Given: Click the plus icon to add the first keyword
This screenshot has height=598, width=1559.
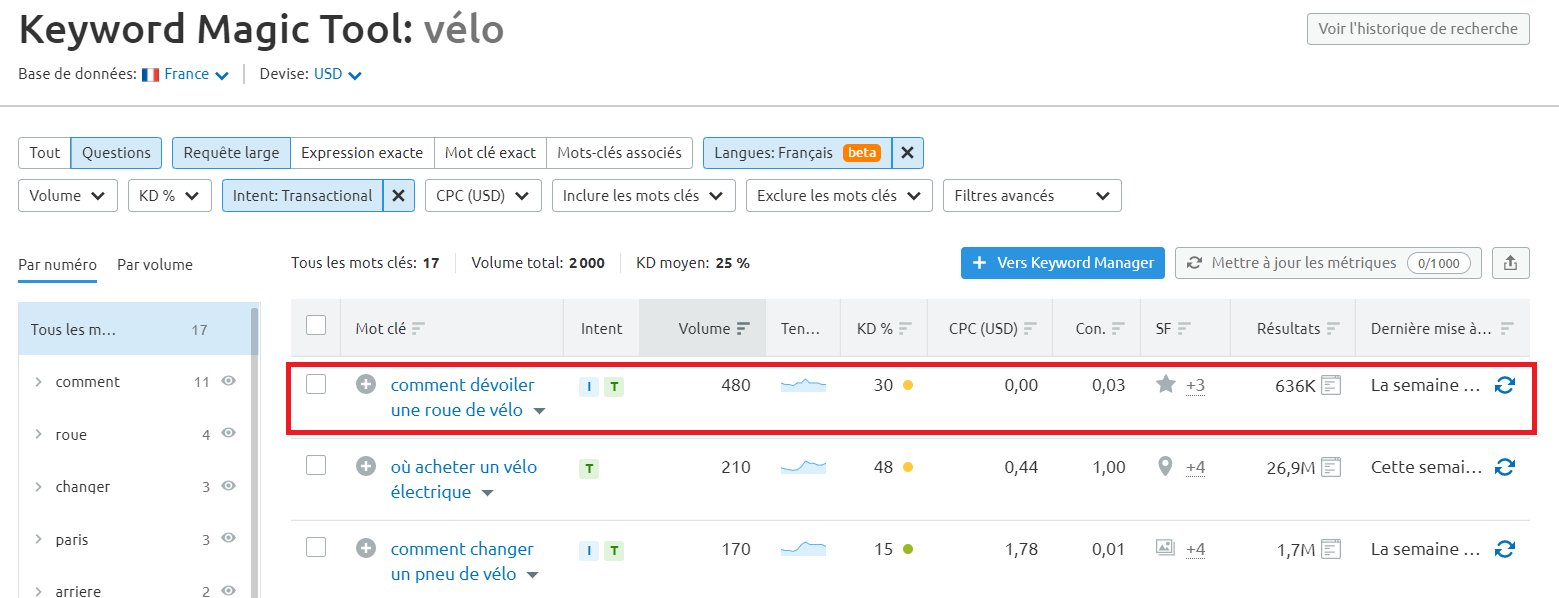Looking at the screenshot, I should point(365,384).
